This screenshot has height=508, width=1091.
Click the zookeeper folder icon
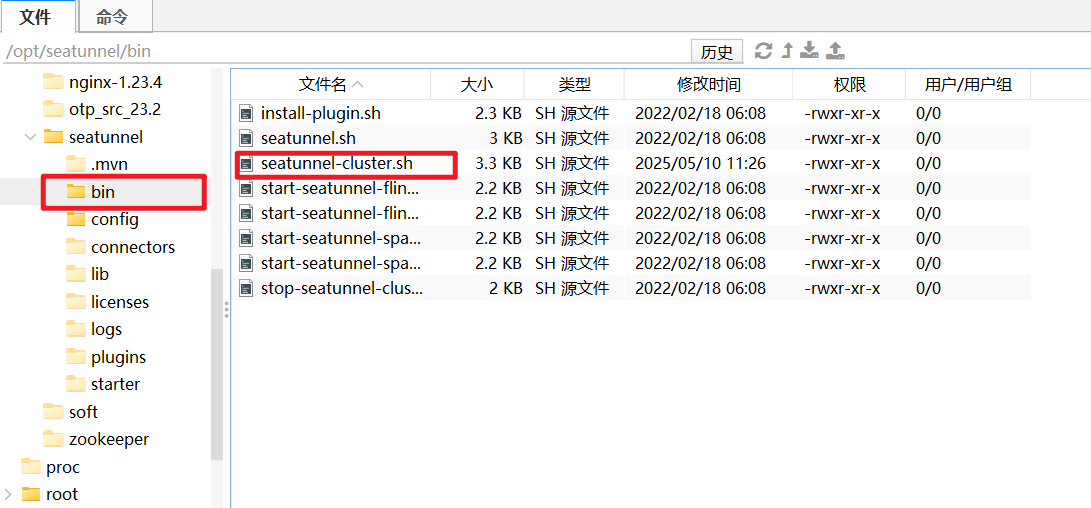(53, 439)
